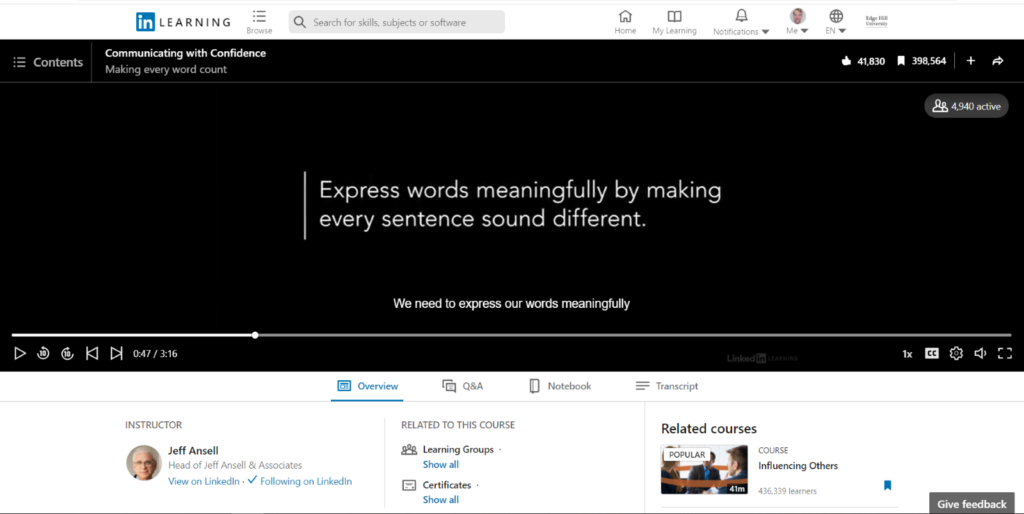Enter fullscreen mode
The image size is (1024, 514).
[1004, 353]
